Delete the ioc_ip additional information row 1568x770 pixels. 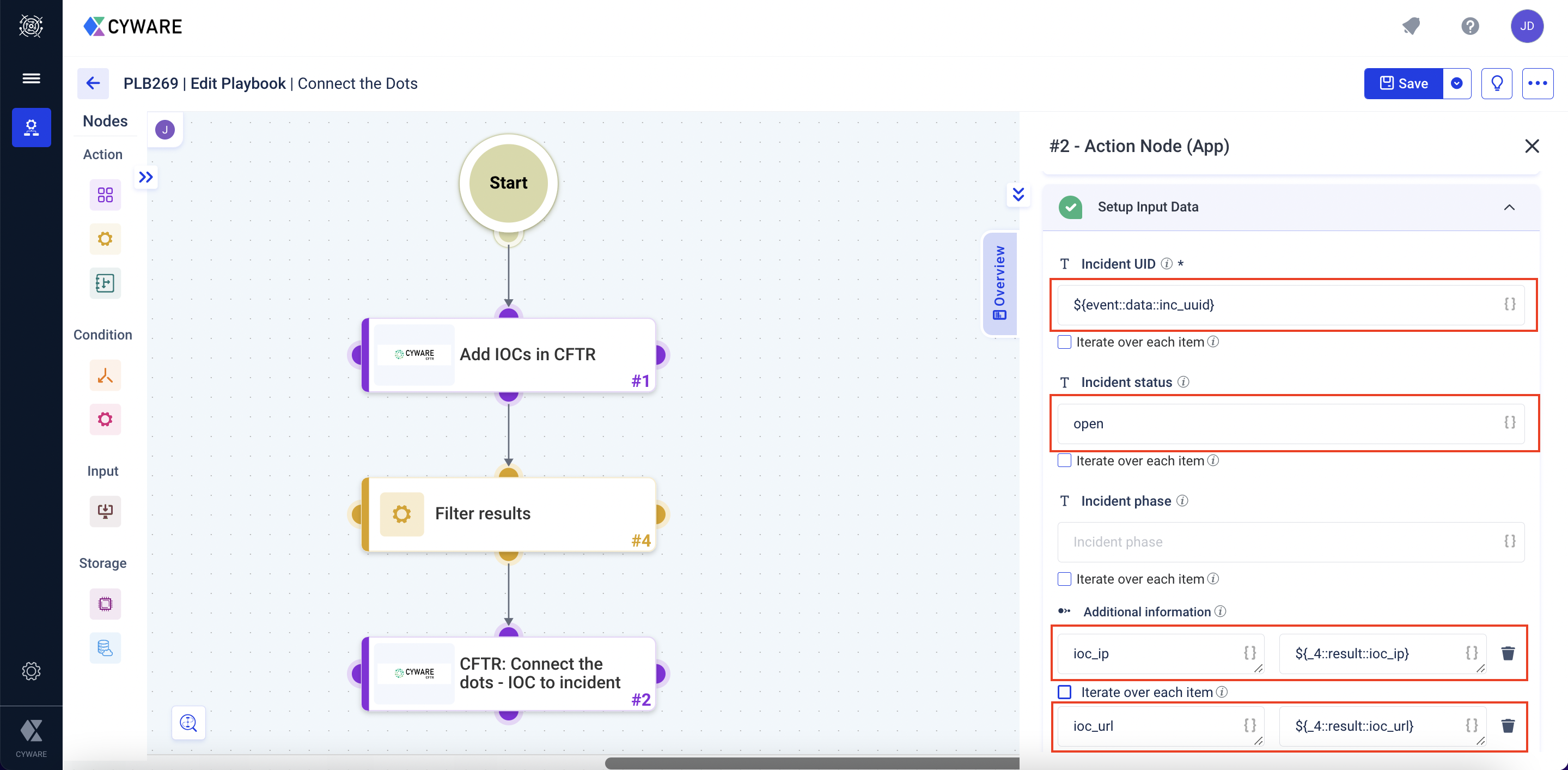[1507, 653]
